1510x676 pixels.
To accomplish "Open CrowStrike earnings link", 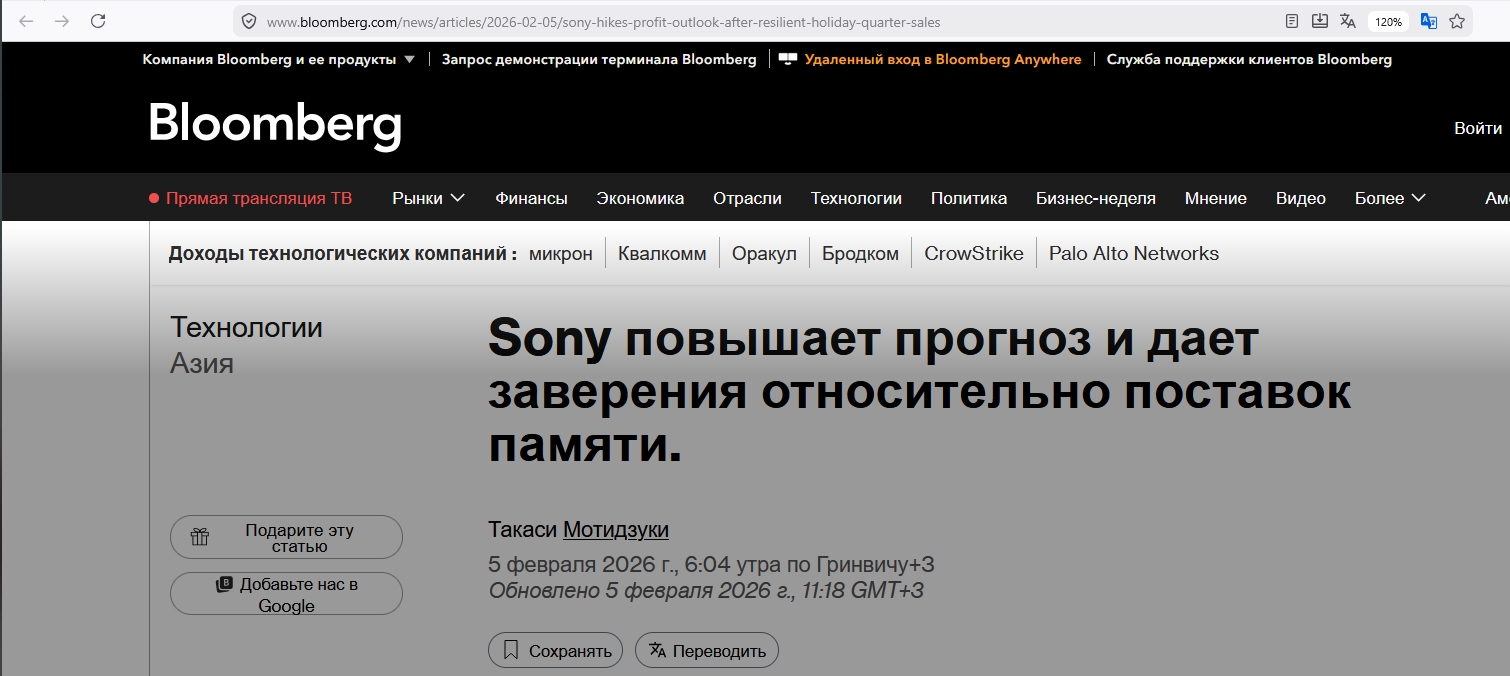I will pyautogui.click(x=974, y=254).
